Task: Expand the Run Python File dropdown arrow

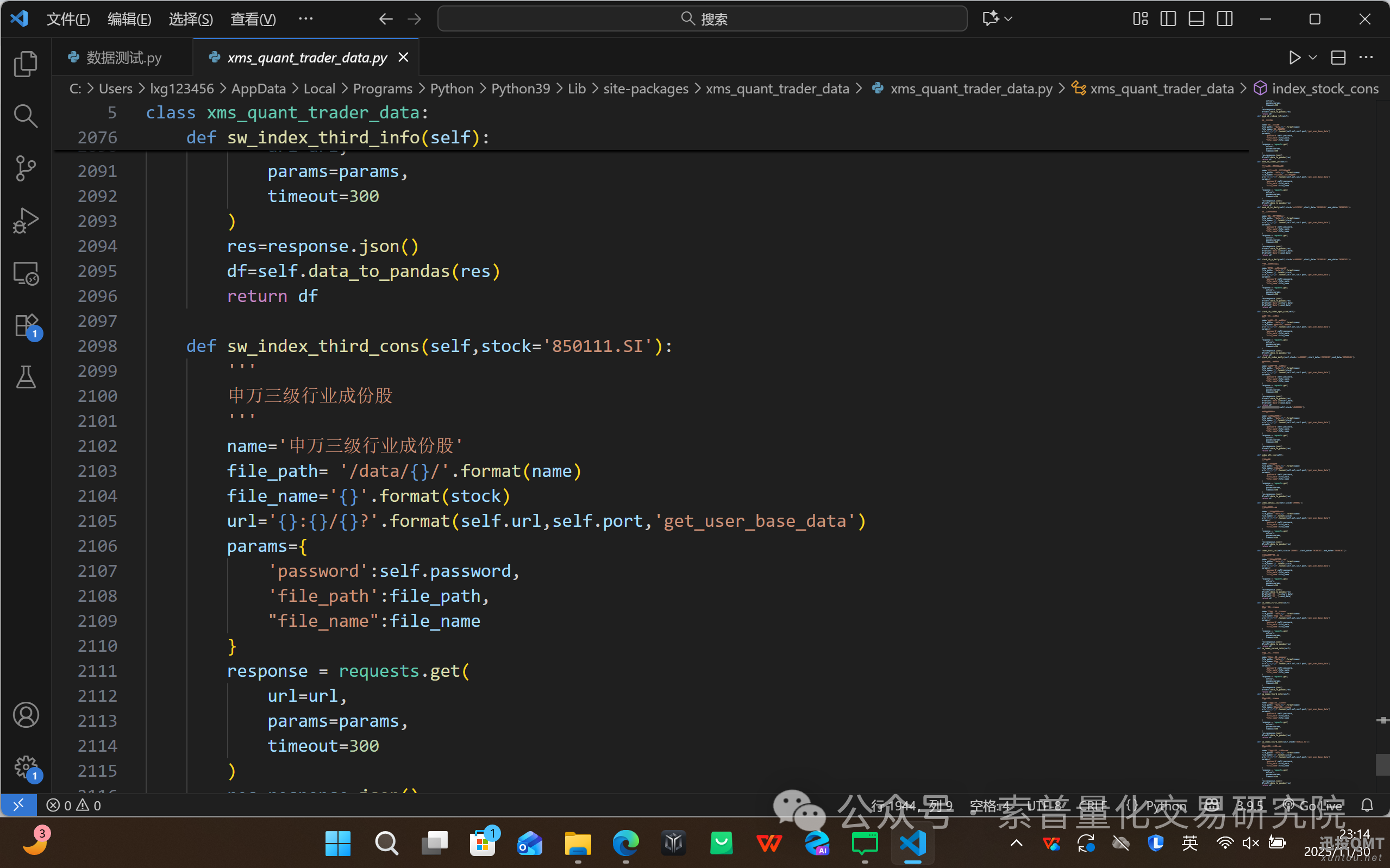Action: (x=1312, y=58)
